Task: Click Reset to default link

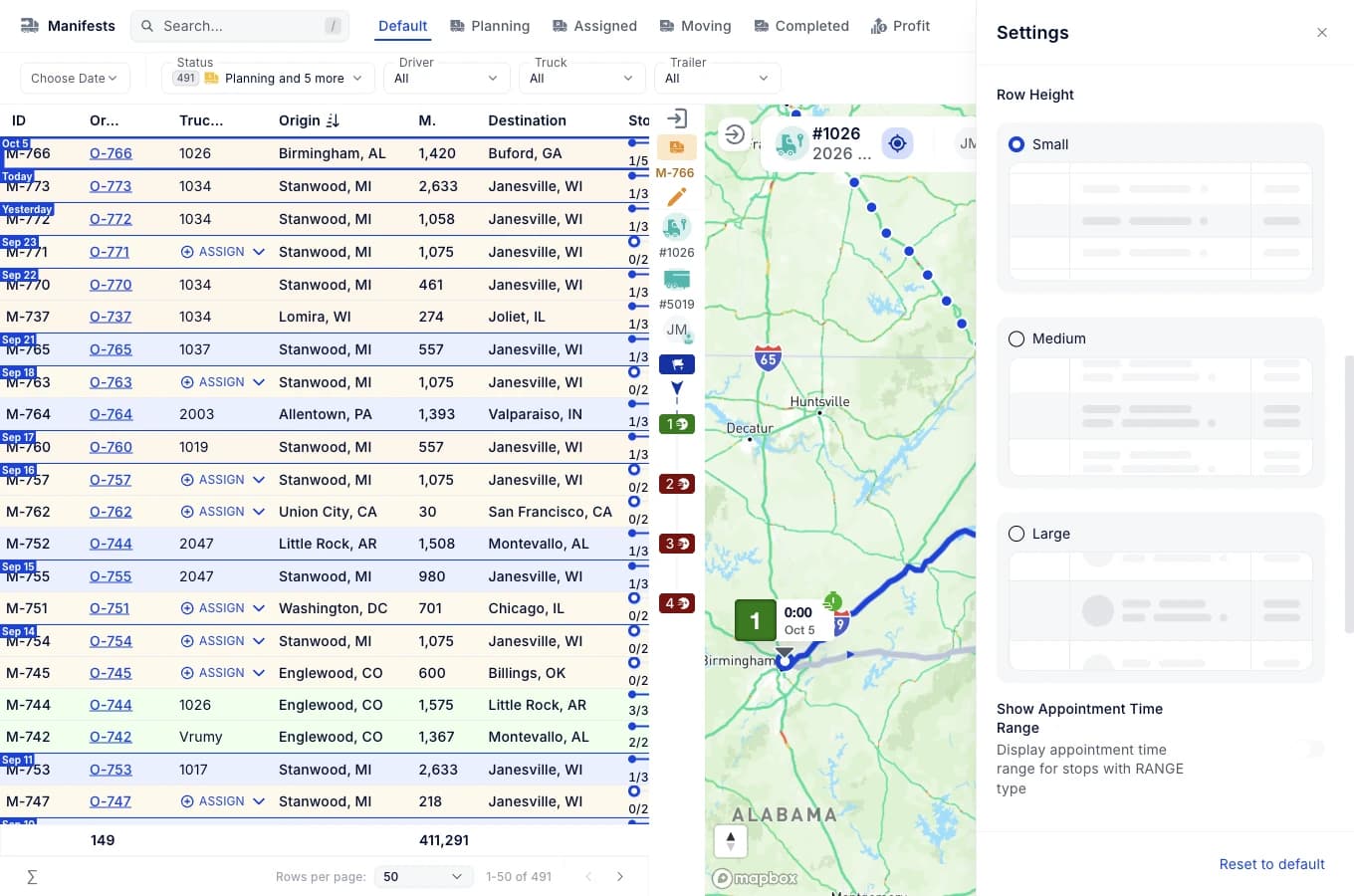Action: tap(1271, 865)
